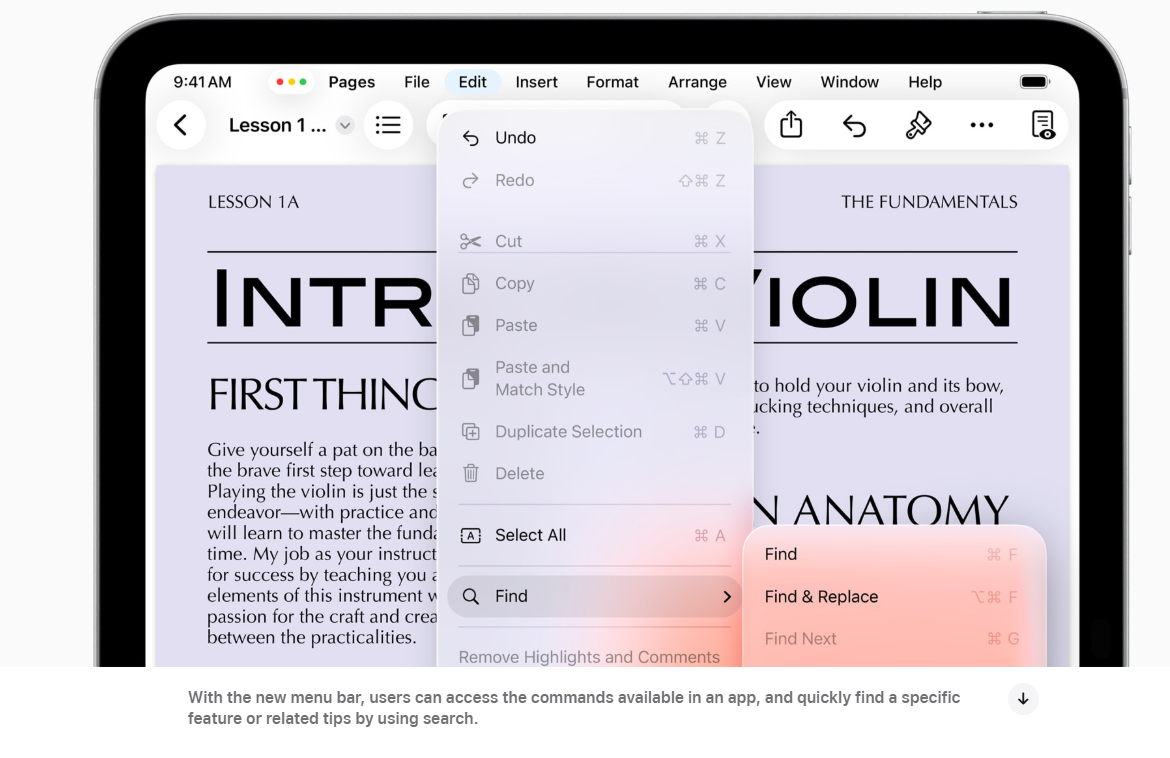Click the red window close dot
The height and width of the screenshot is (758, 1170).
click(x=280, y=82)
